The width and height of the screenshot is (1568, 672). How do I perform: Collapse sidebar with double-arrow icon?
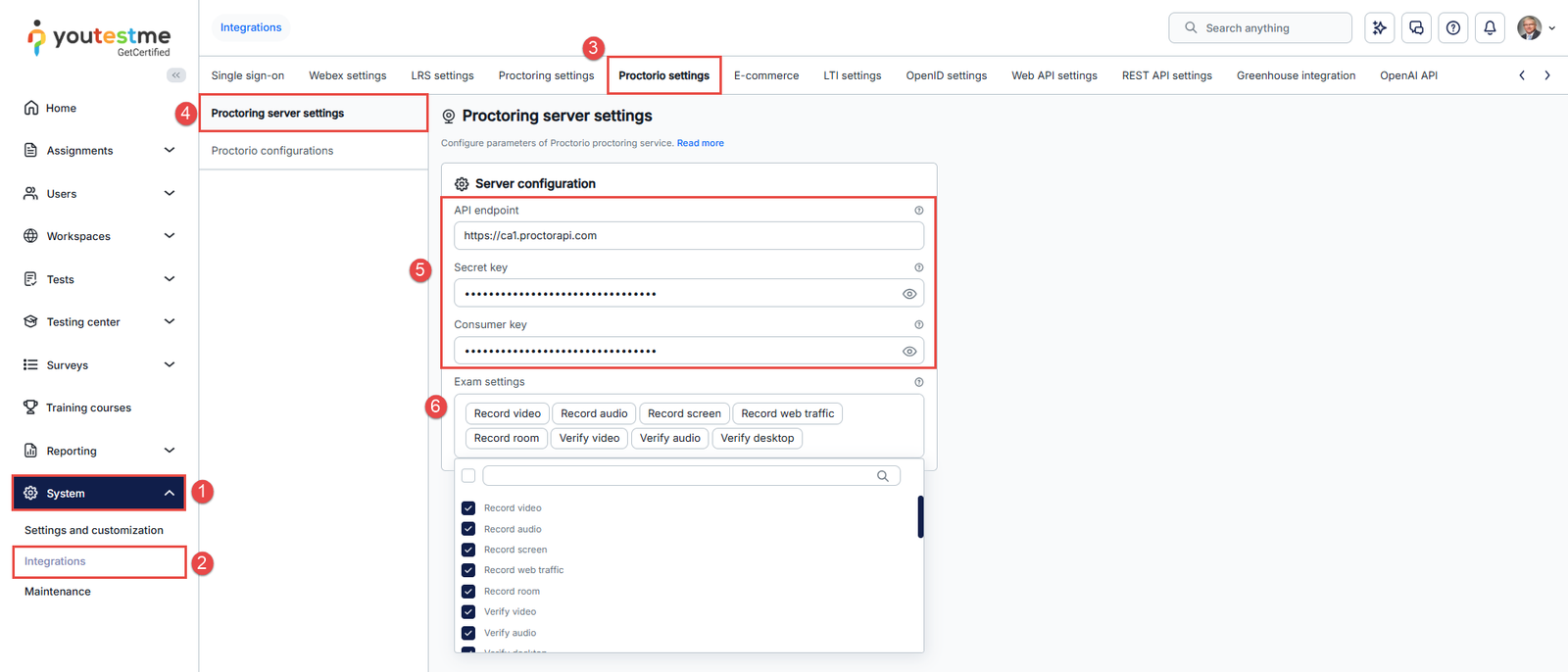click(x=176, y=75)
